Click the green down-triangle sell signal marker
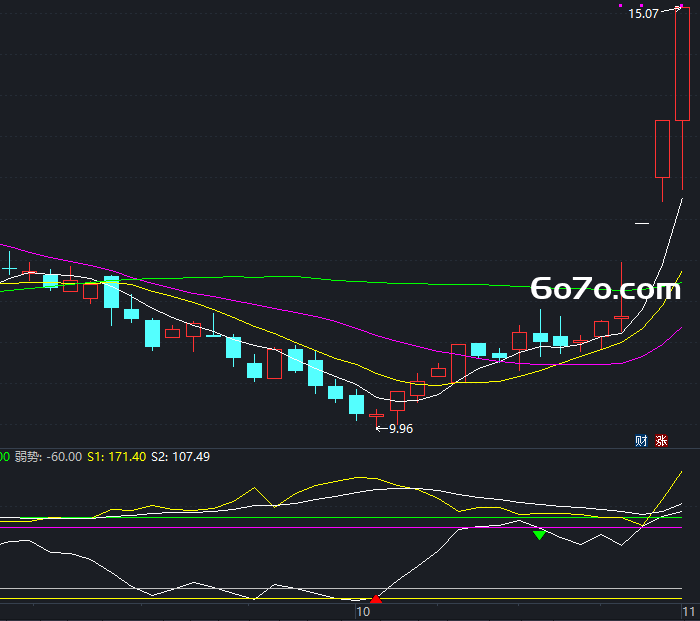The image size is (700, 621). pyautogui.click(x=539, y=535)
